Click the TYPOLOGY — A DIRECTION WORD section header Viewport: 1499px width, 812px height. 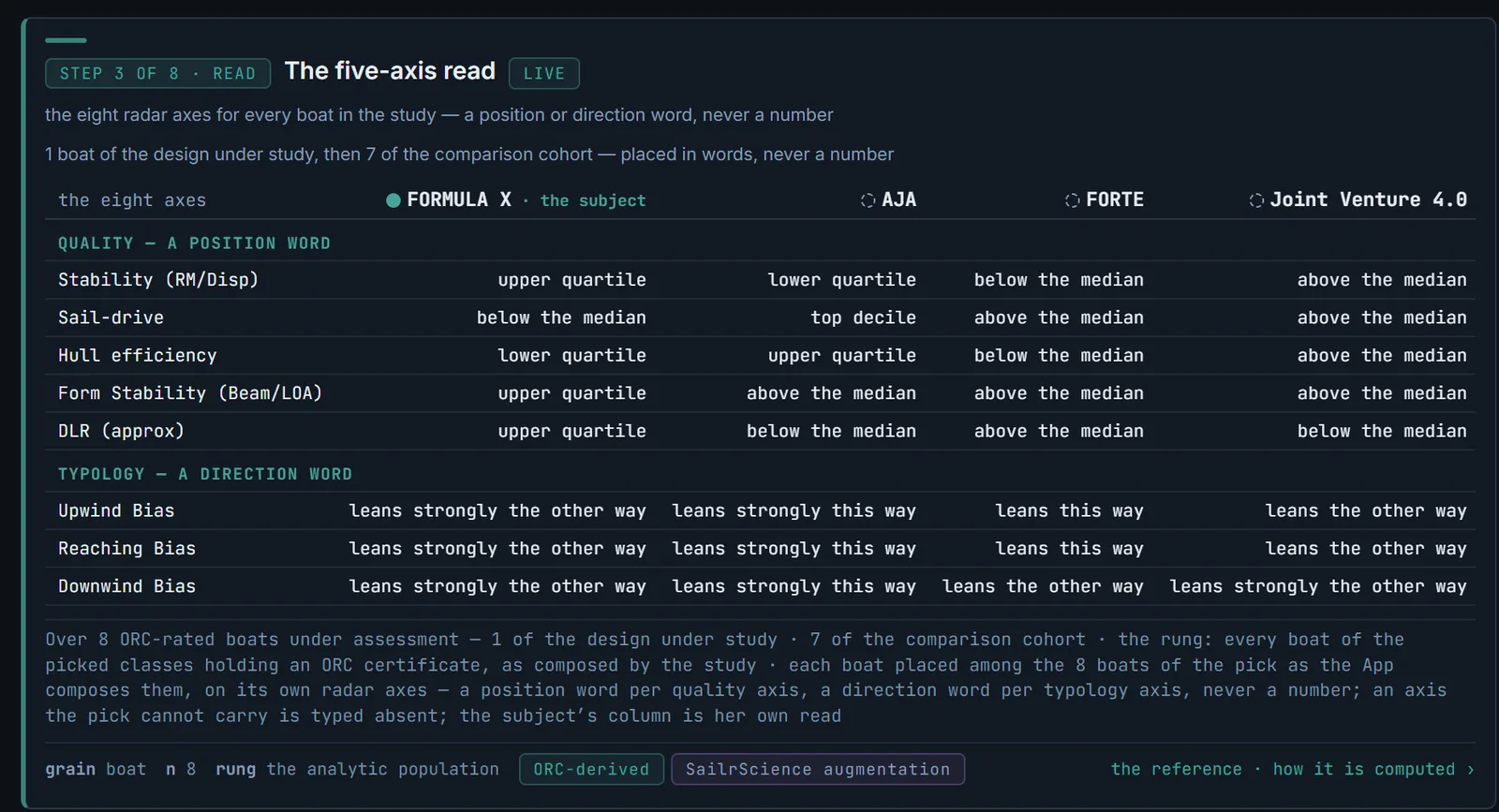point(205,474)
